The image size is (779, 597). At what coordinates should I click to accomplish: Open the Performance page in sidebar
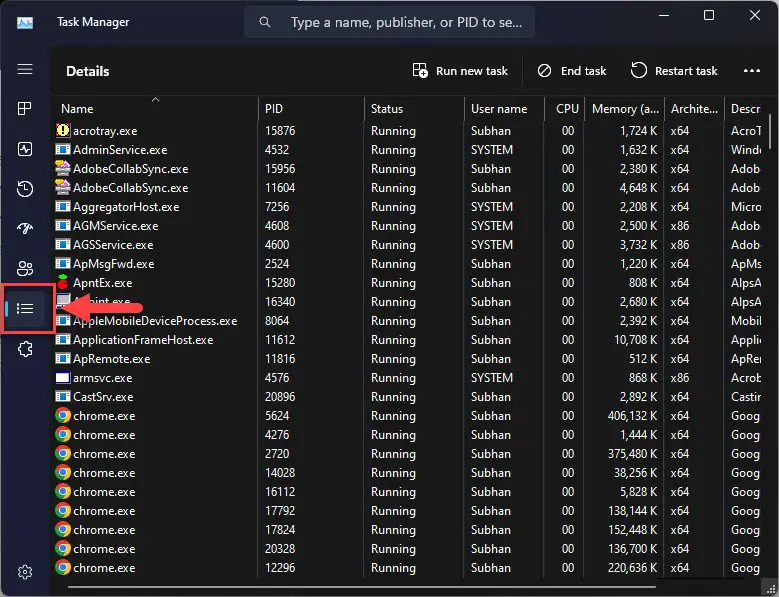[25, 149]
